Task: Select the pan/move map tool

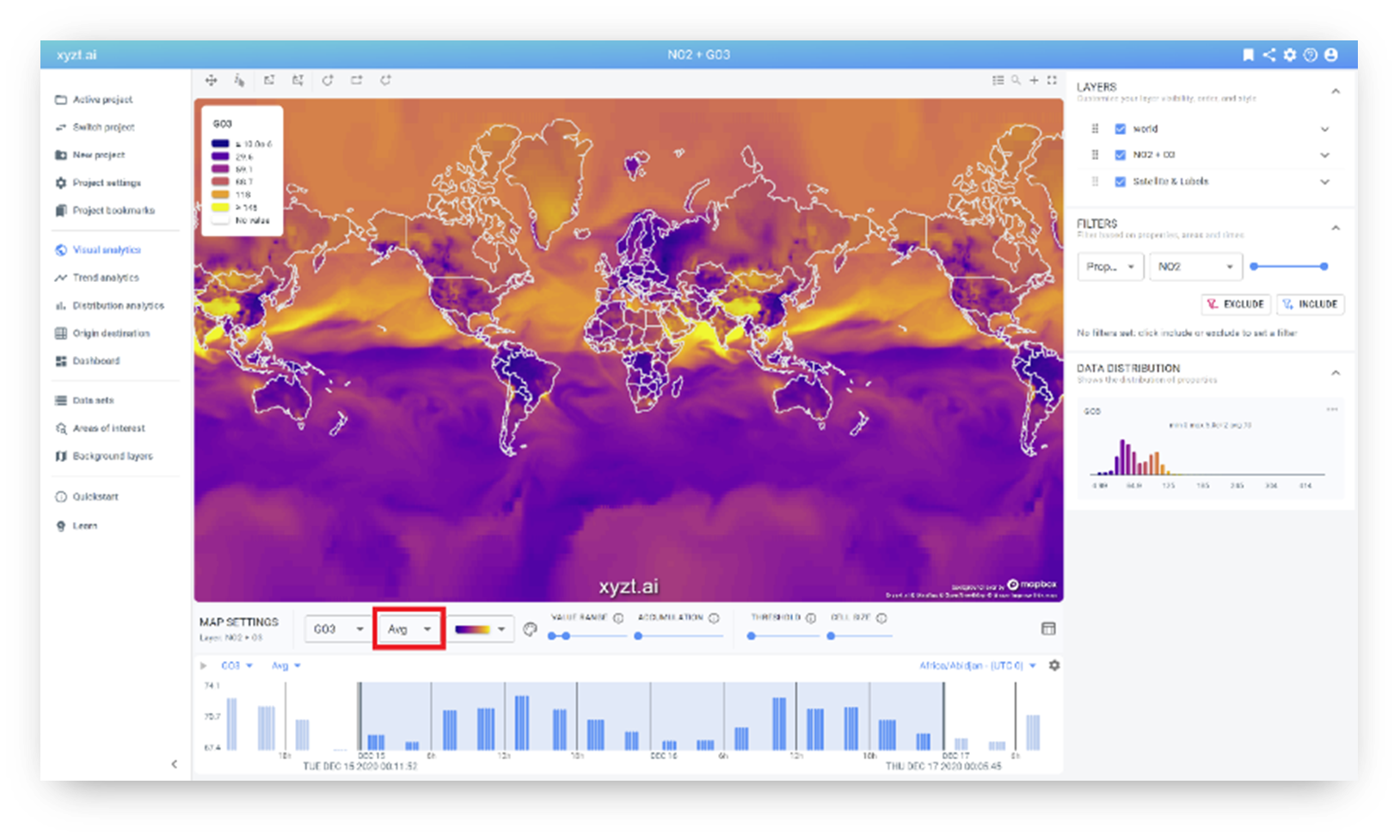Action: coord(211,80)
